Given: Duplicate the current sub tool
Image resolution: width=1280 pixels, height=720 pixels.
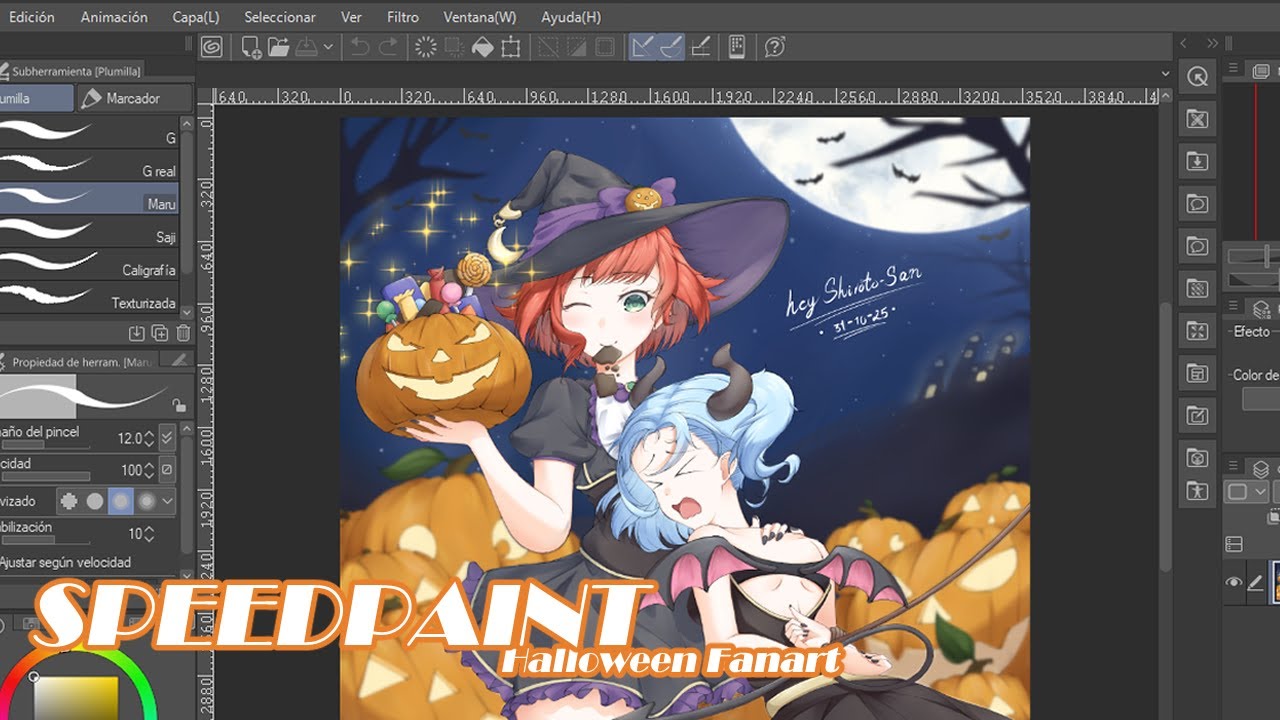Looking at the screenshot, I should click(160, 333).
